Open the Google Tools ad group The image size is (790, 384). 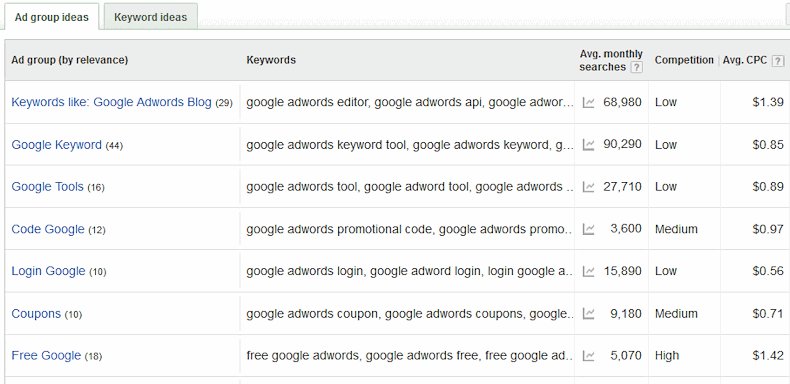[x=47, y=187]
